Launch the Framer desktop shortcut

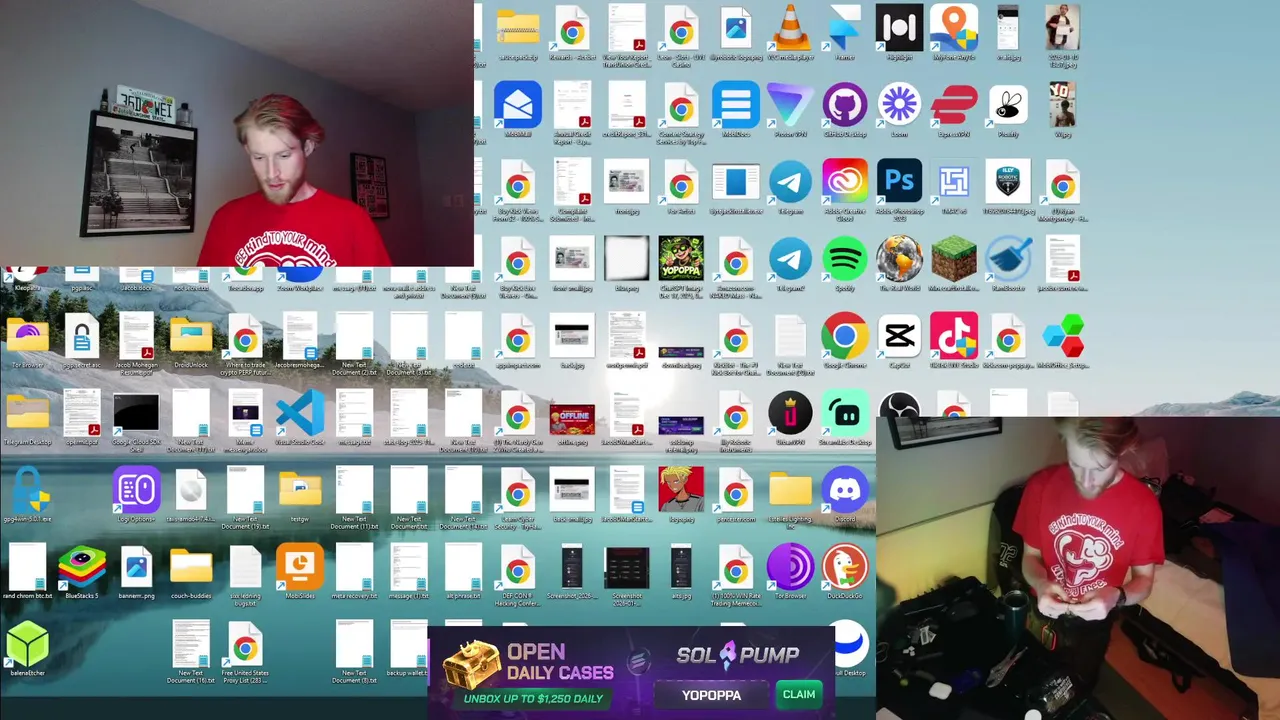click(x=844, y=28)
